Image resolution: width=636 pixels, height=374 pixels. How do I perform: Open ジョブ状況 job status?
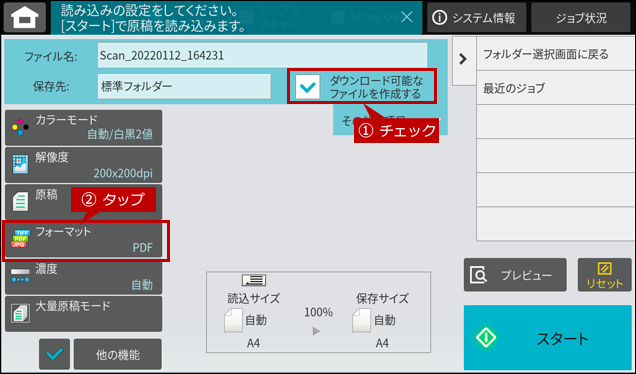[x=581, y=17]
